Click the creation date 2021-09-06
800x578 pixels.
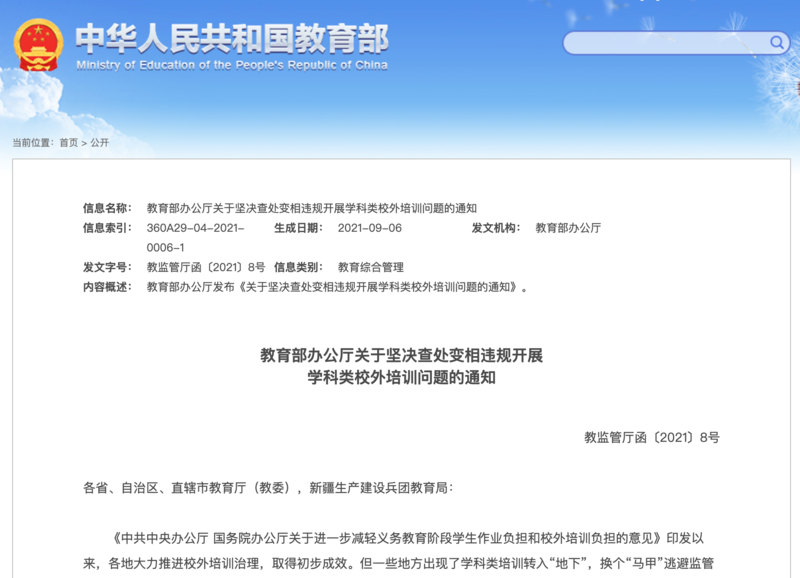369,228
